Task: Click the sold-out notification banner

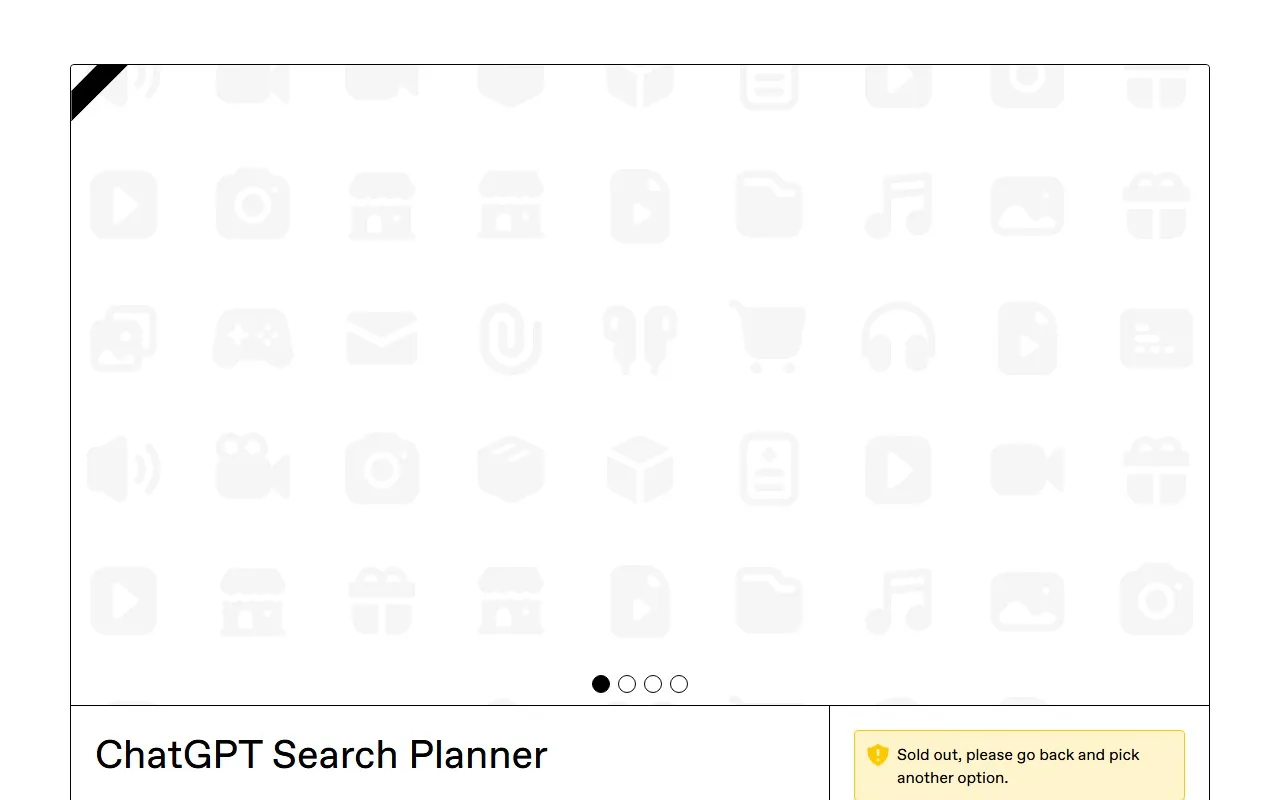Action: pyautogui.click(x=1018, y=764)
